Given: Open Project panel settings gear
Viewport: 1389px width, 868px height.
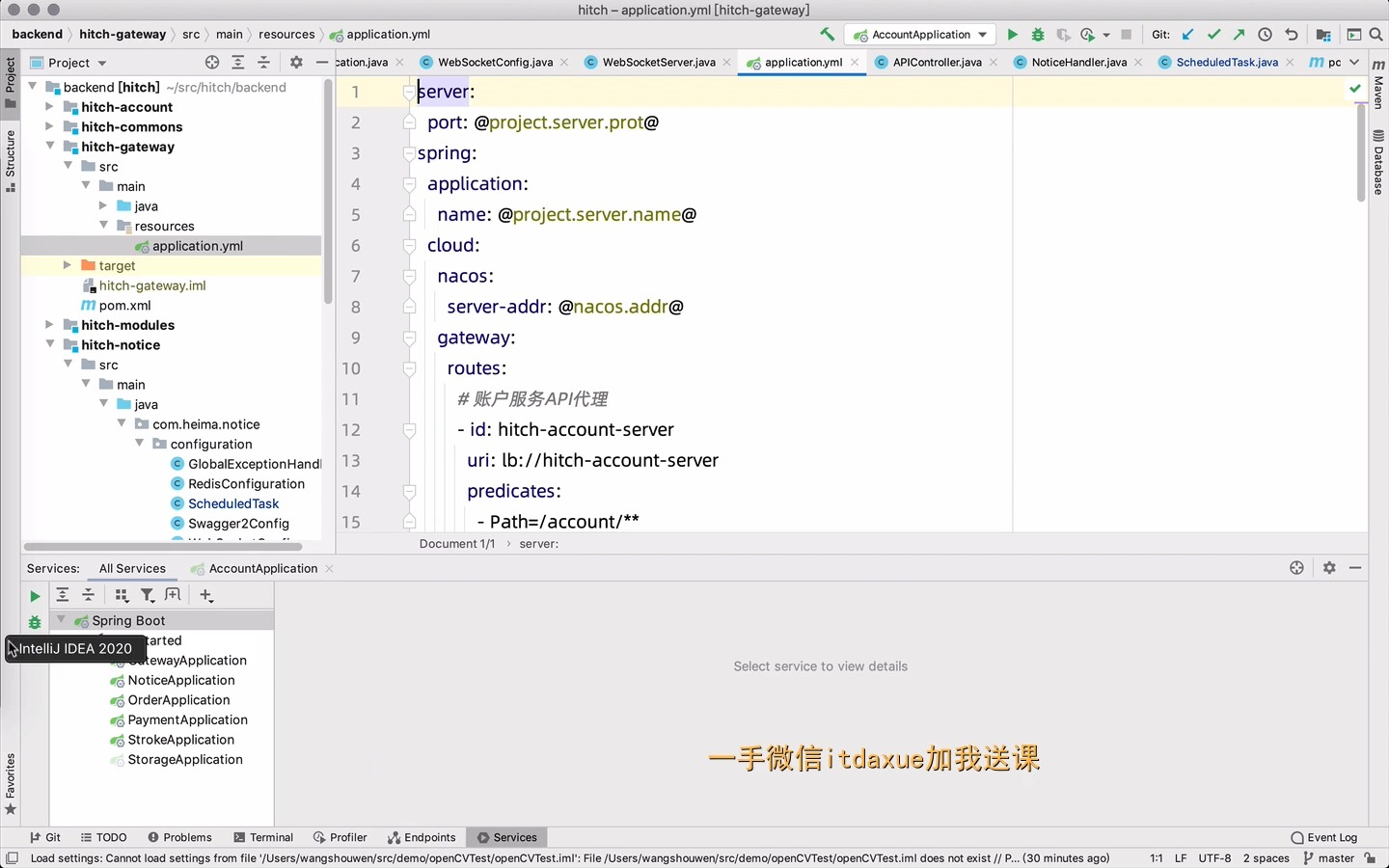Looking at the screenshot, I should pyautogui.click(x=296, y=62).
